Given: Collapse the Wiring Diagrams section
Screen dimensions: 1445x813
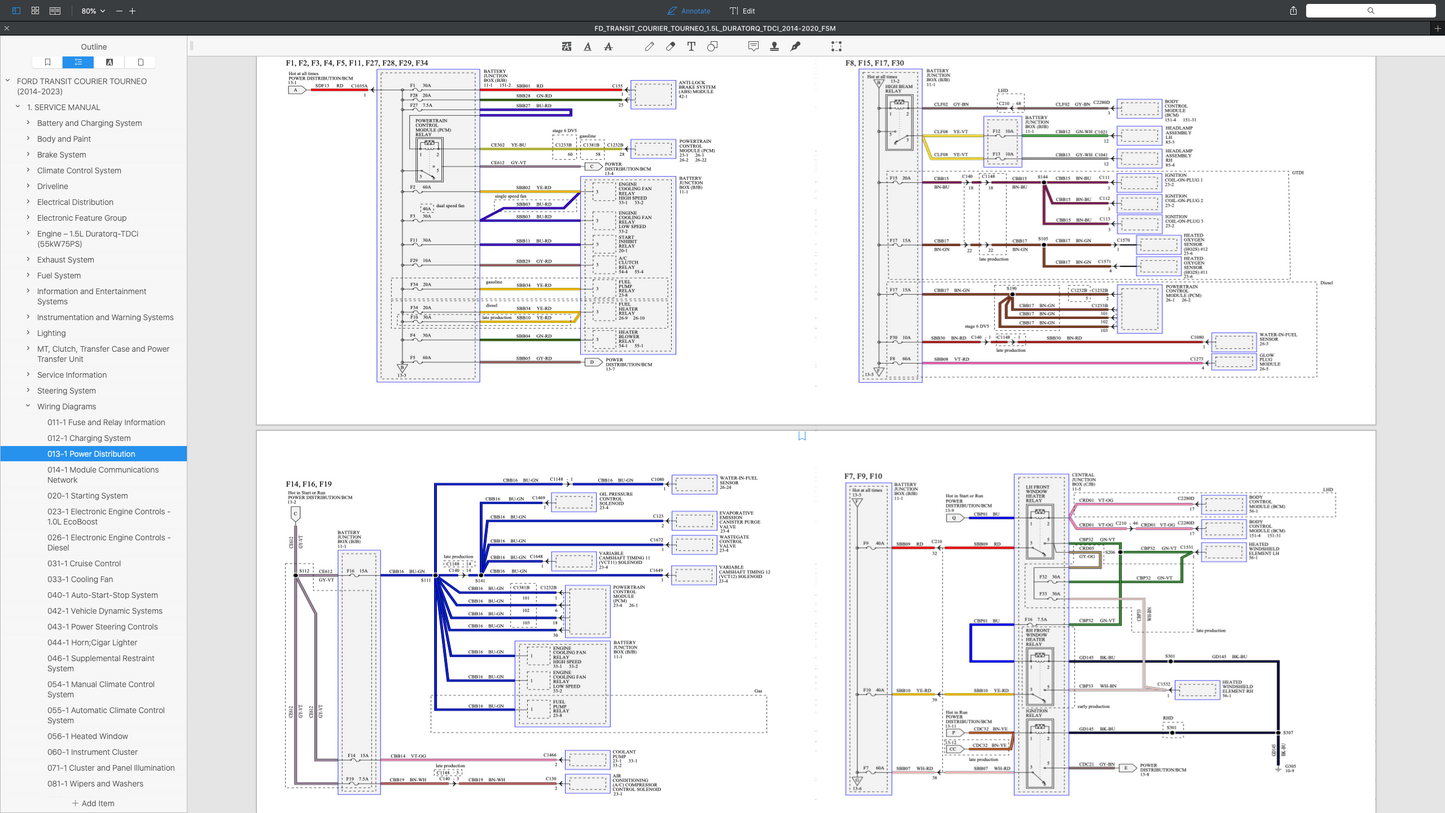Looking at the screenshot, I should (28, 407).
